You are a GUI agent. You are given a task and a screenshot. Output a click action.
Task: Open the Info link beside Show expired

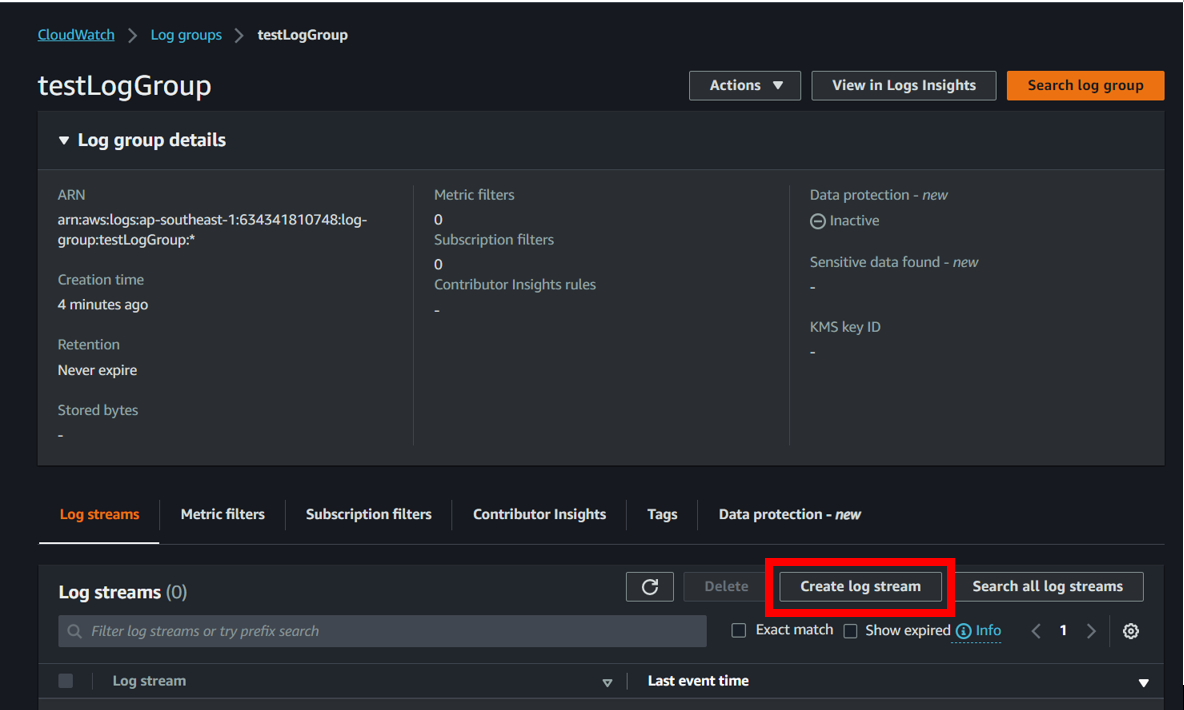[x=988, y=631]
